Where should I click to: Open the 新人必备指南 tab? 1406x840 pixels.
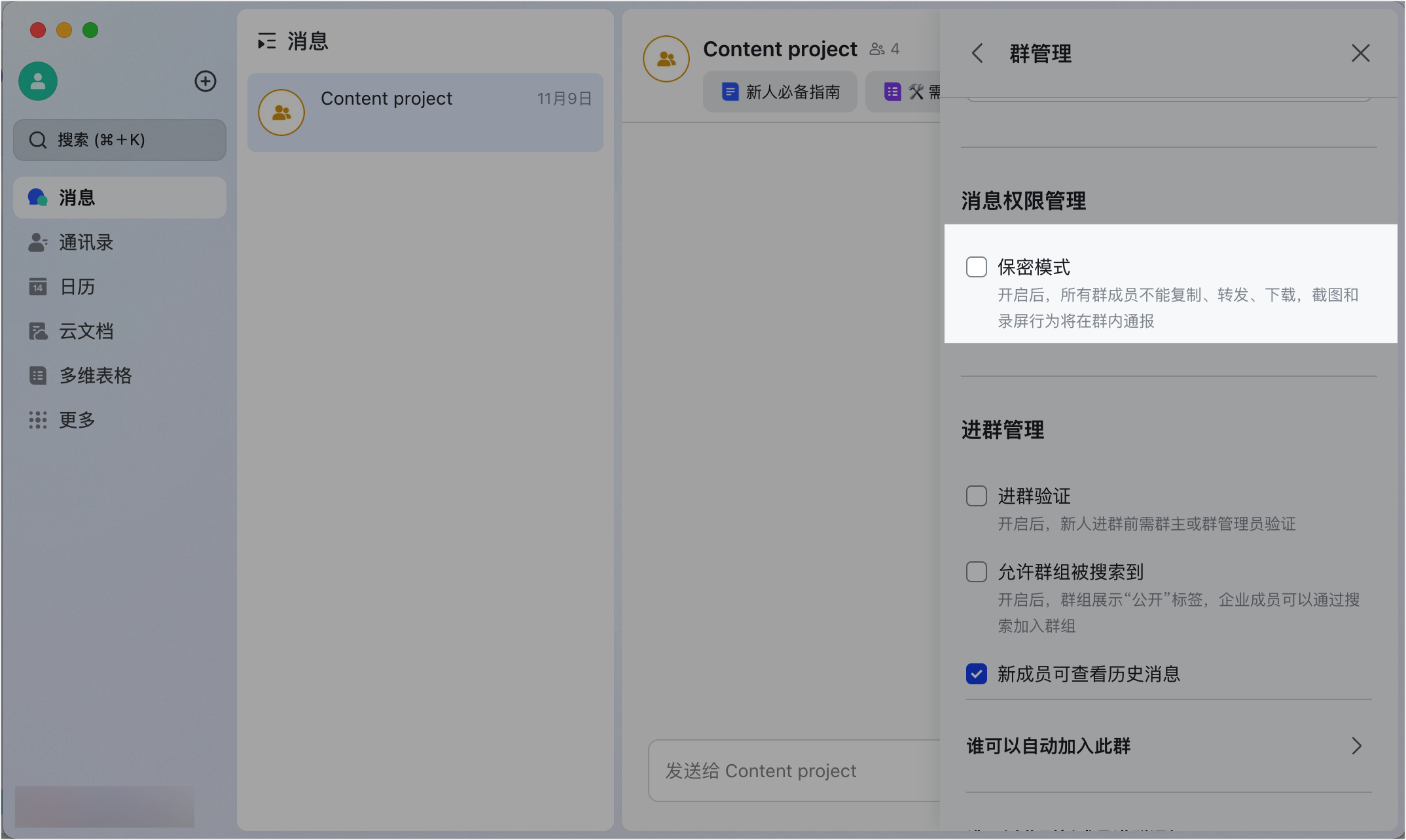click(780, 92)
